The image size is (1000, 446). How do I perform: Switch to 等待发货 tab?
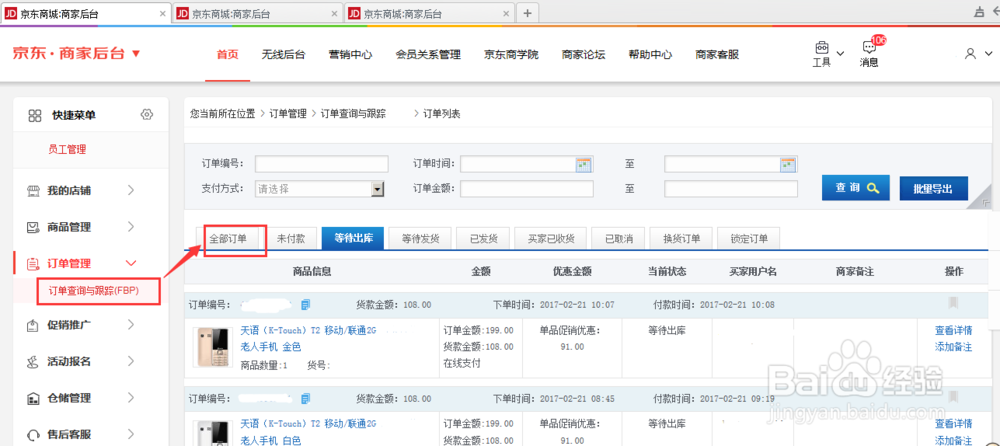point(420,239)
